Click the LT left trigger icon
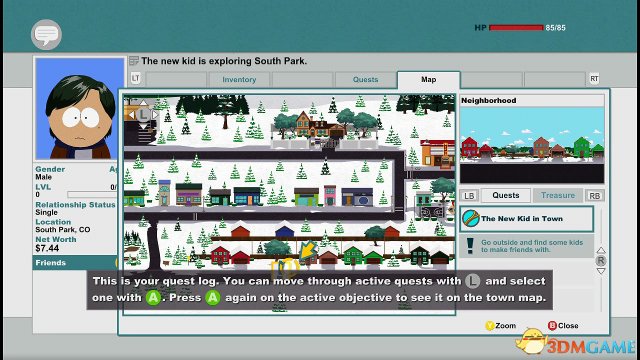Image resolution: width=640 pixels, height=360 pixels. click(136, 78)
